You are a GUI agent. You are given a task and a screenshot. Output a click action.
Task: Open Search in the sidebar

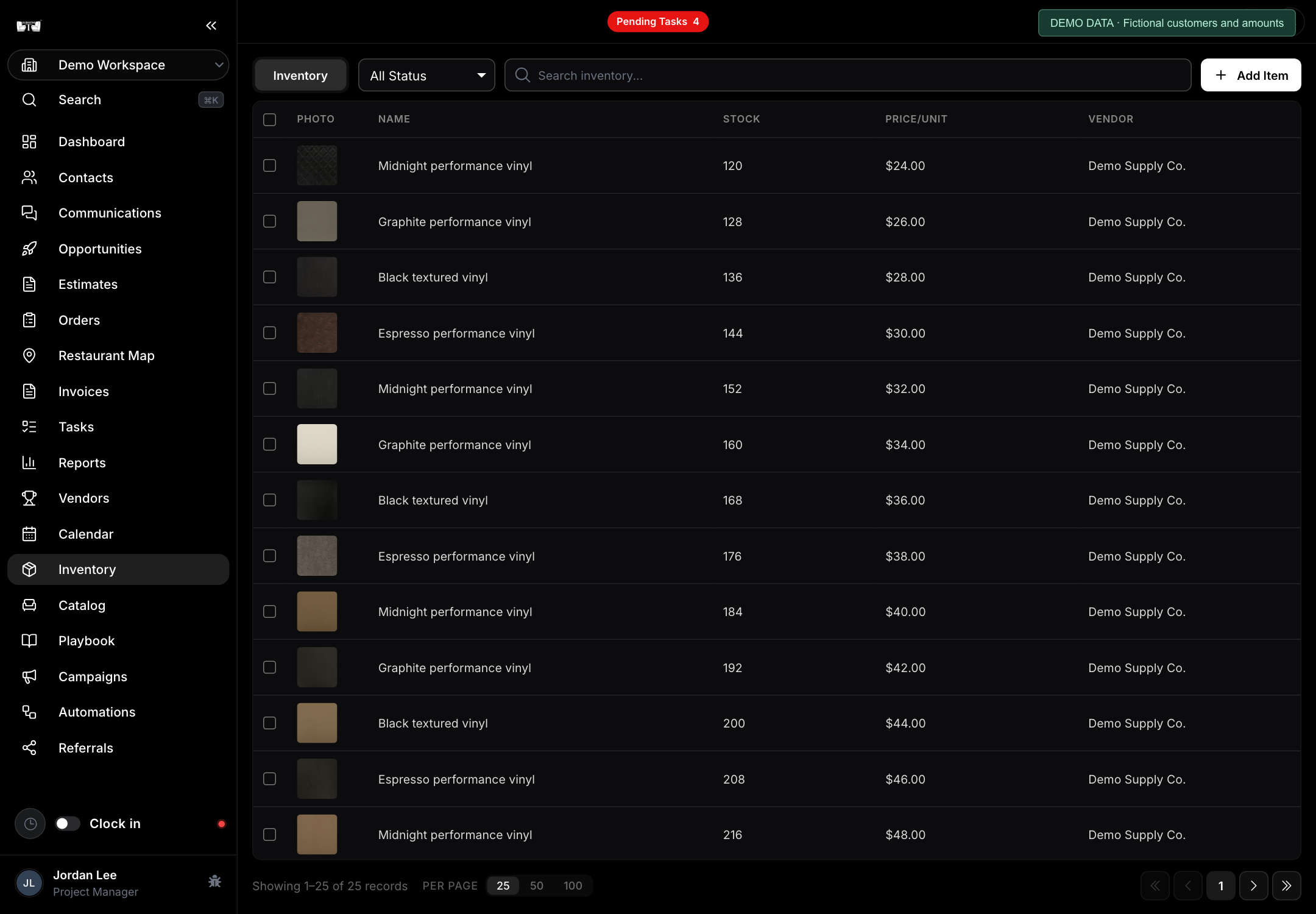(118, 100)
